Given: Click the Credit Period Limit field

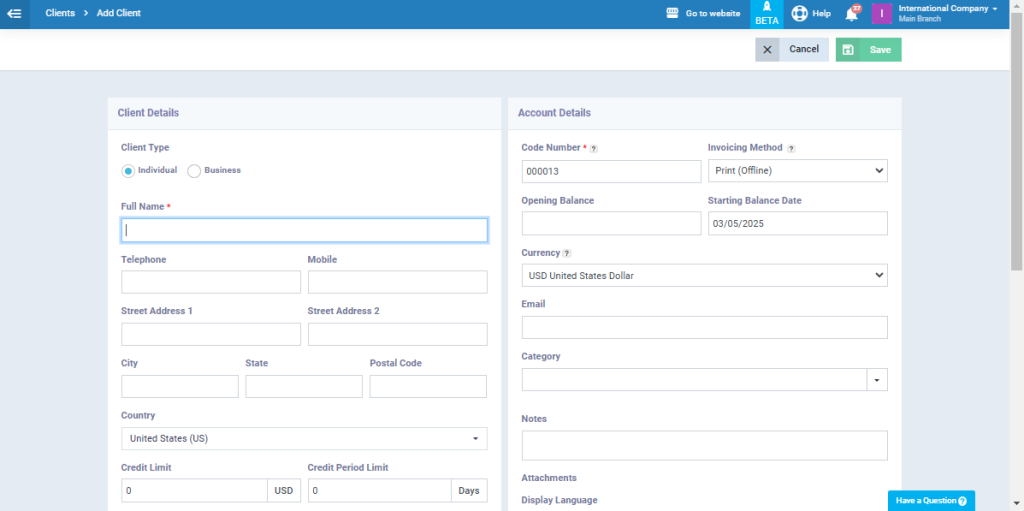Looking at the screenshot, I should [380, 491].
